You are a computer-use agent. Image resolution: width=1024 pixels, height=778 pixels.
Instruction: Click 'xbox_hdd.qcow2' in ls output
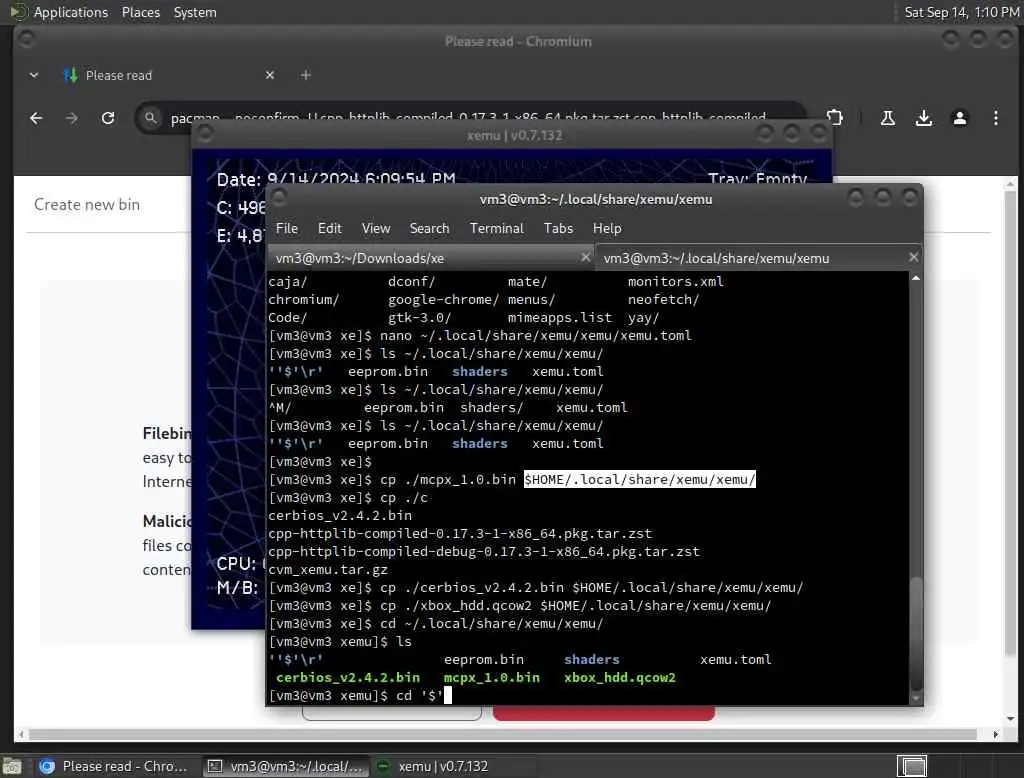(x=620, y=677)
